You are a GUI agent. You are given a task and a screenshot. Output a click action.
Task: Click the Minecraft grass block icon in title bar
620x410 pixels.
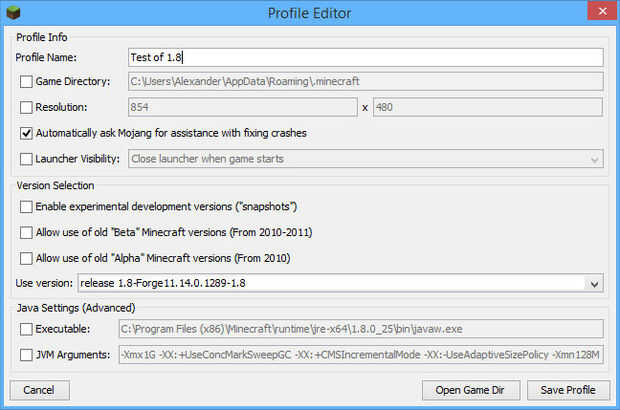[13, 13]
